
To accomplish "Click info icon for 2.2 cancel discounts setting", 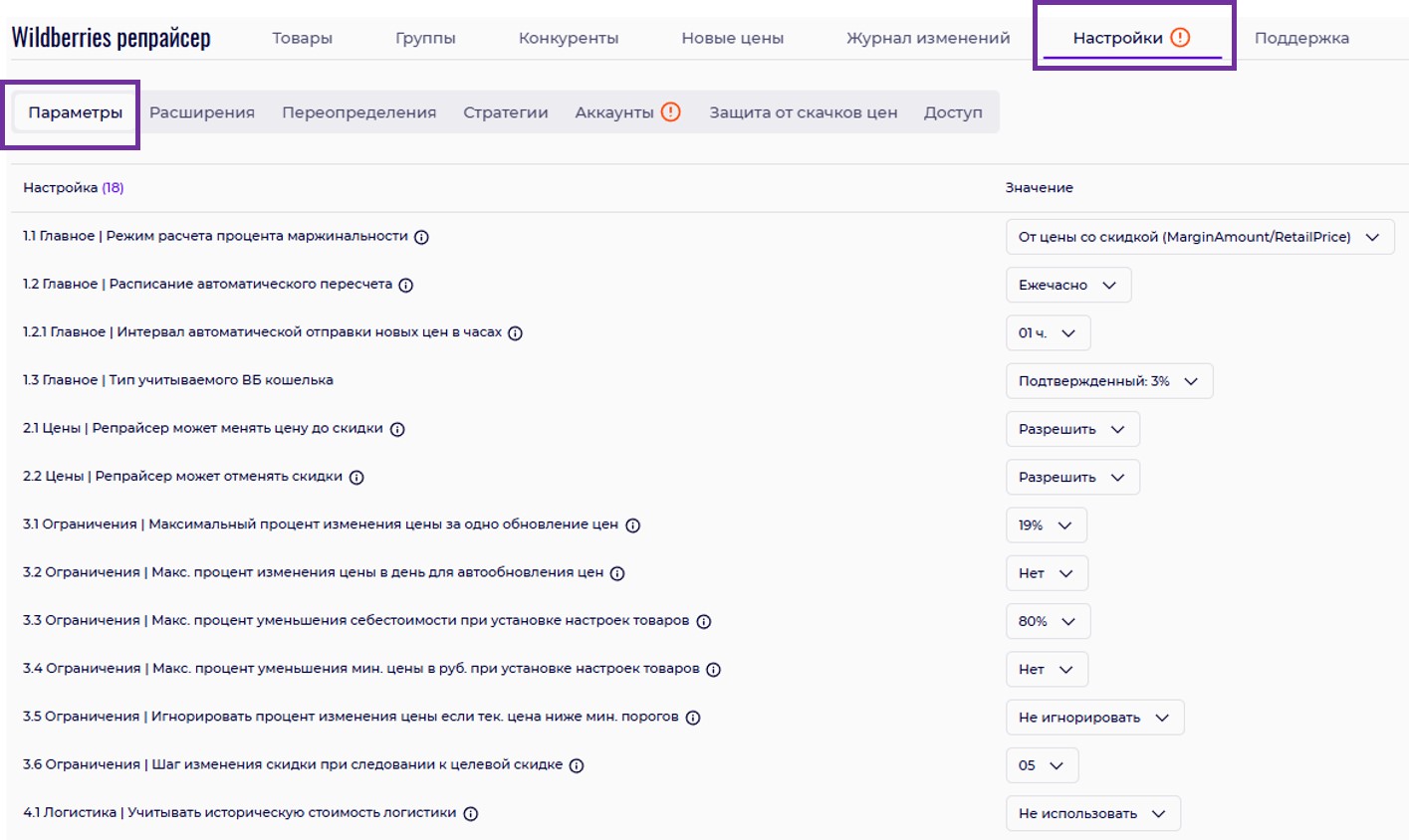I will click(356, 477).
